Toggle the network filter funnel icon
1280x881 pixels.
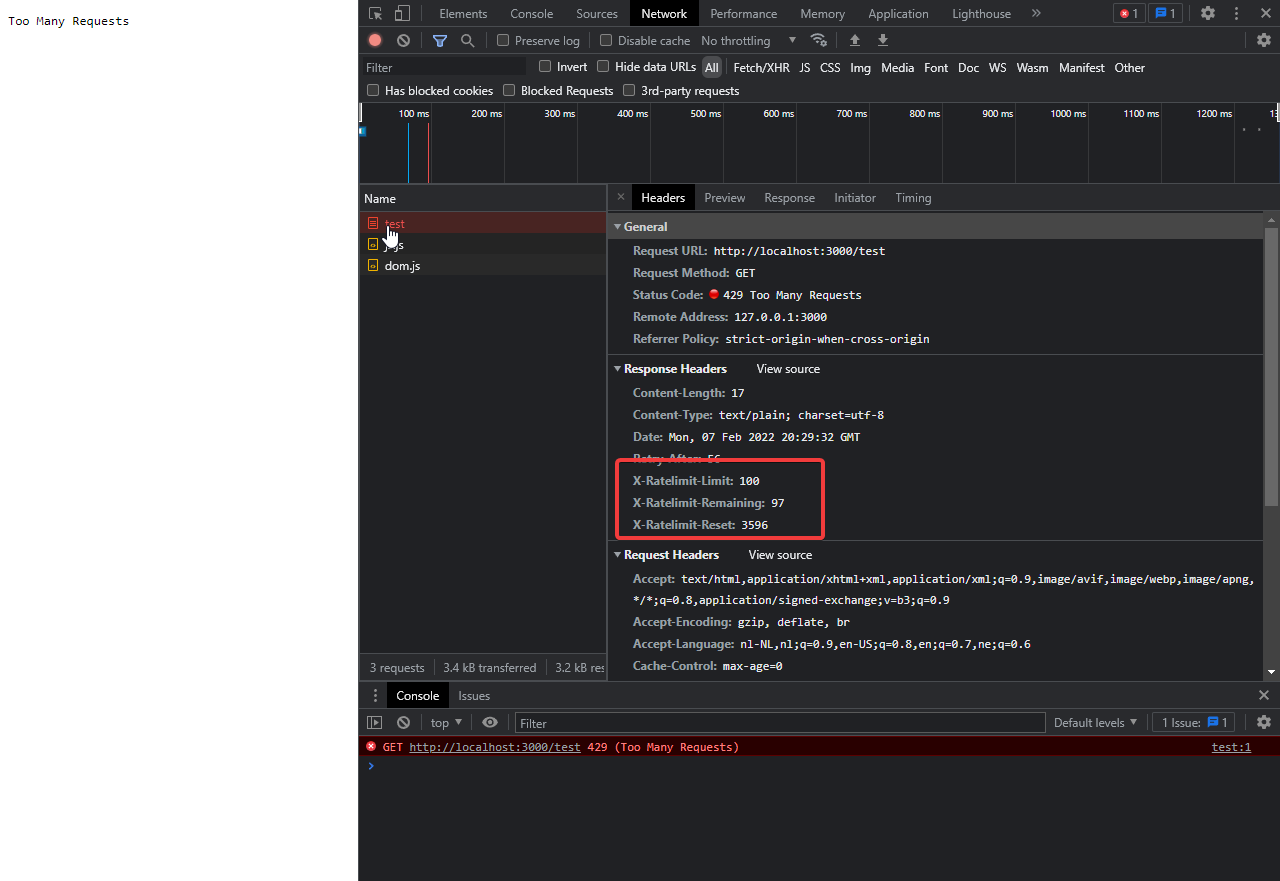(440, 40)
